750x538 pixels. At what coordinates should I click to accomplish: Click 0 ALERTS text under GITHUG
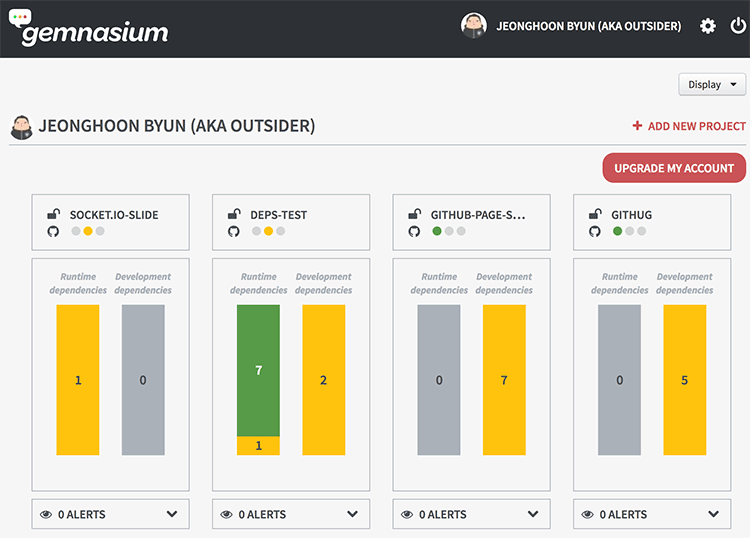point(623,515)
